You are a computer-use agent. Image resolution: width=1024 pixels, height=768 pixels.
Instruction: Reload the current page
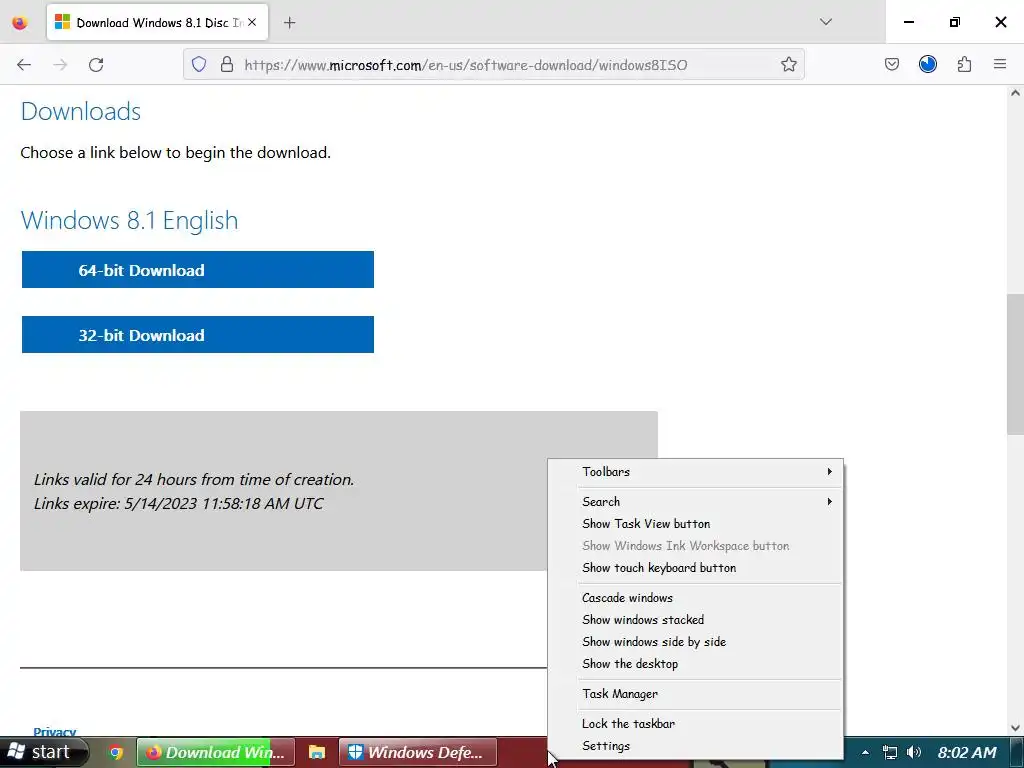96,65
